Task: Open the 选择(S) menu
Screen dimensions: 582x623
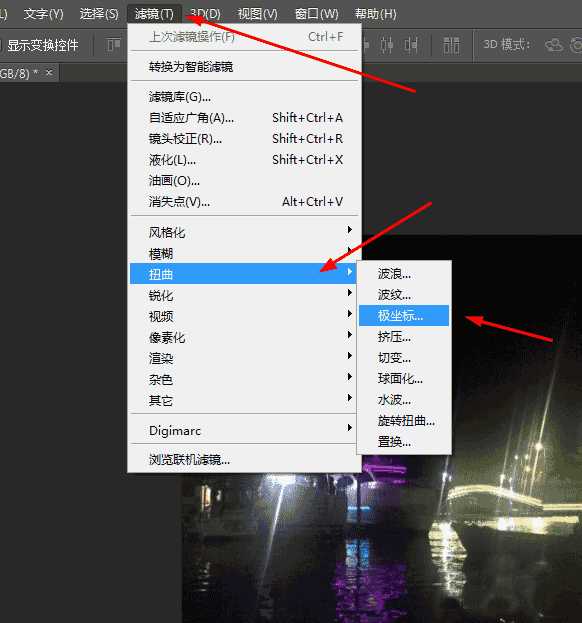Action: point(99,14)
